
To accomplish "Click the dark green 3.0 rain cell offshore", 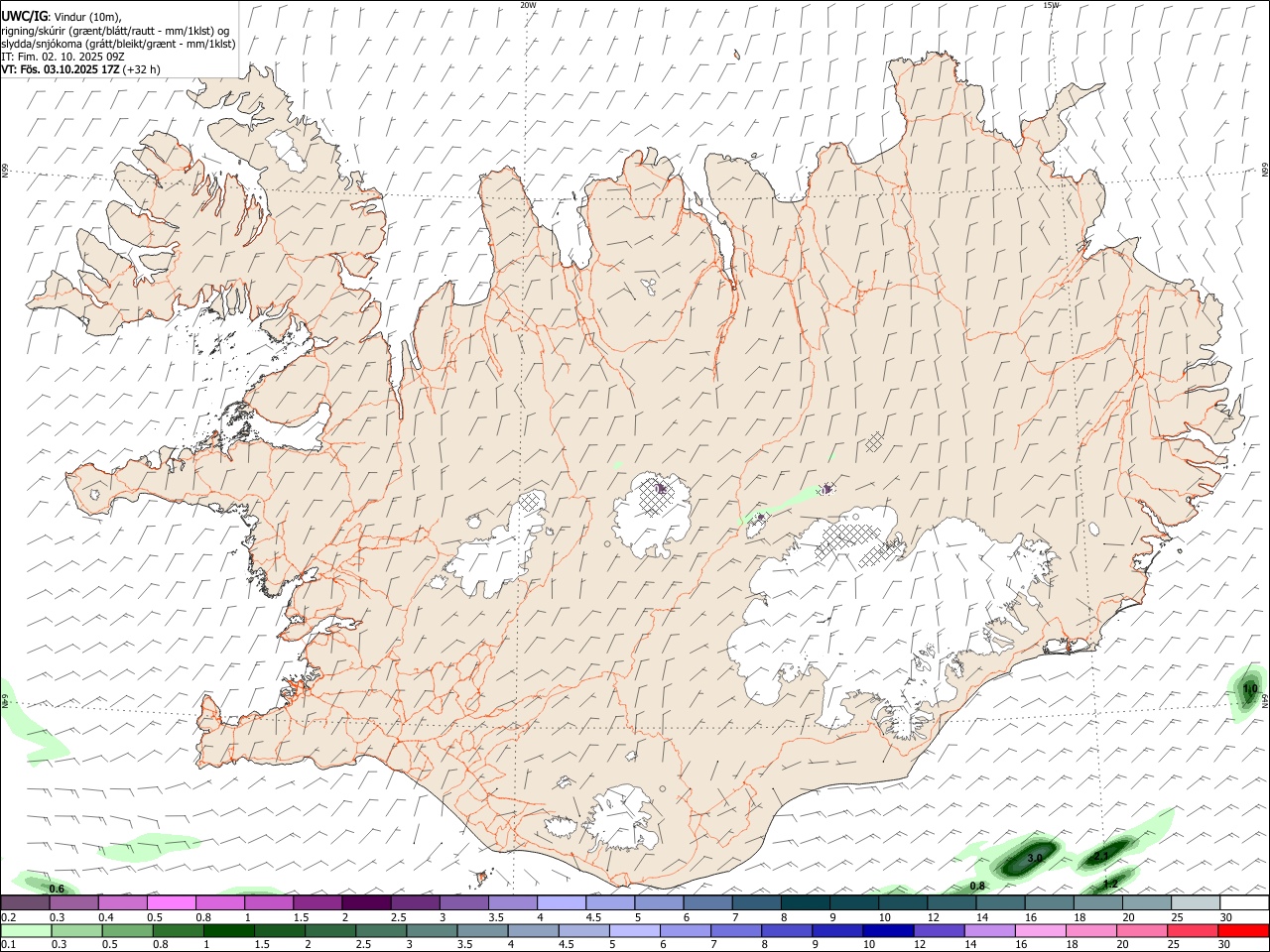I will 1030,858.
